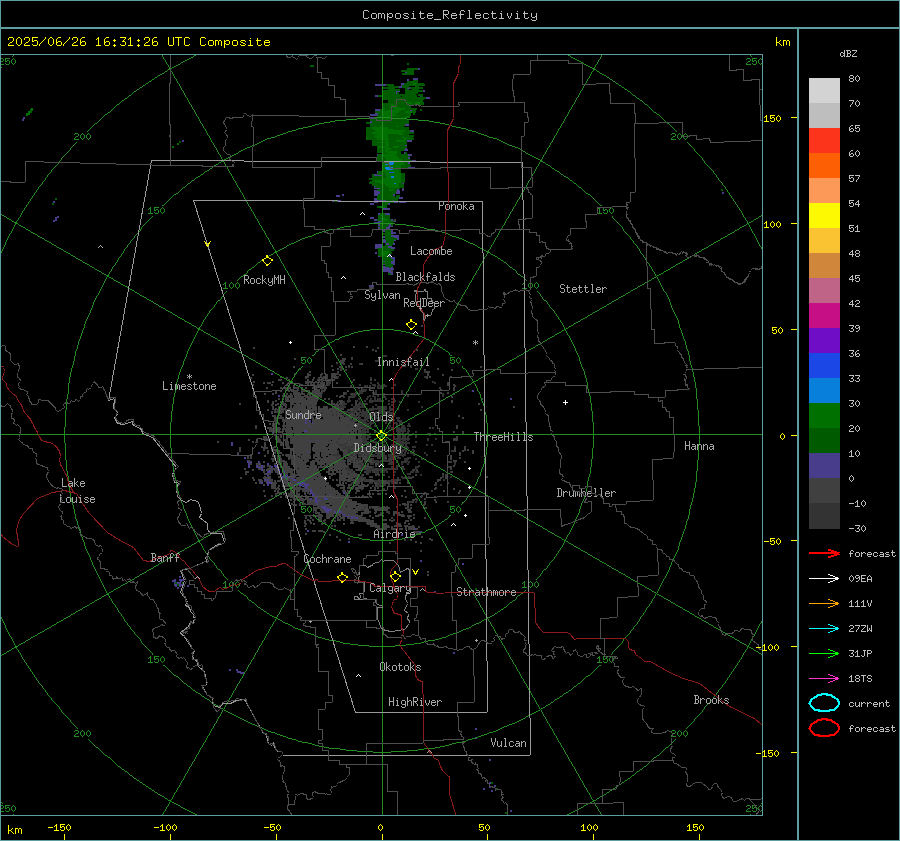Click the km unit label at bottom-left
900x841 pixels.
pyautogui.click(x=15, y=830)
